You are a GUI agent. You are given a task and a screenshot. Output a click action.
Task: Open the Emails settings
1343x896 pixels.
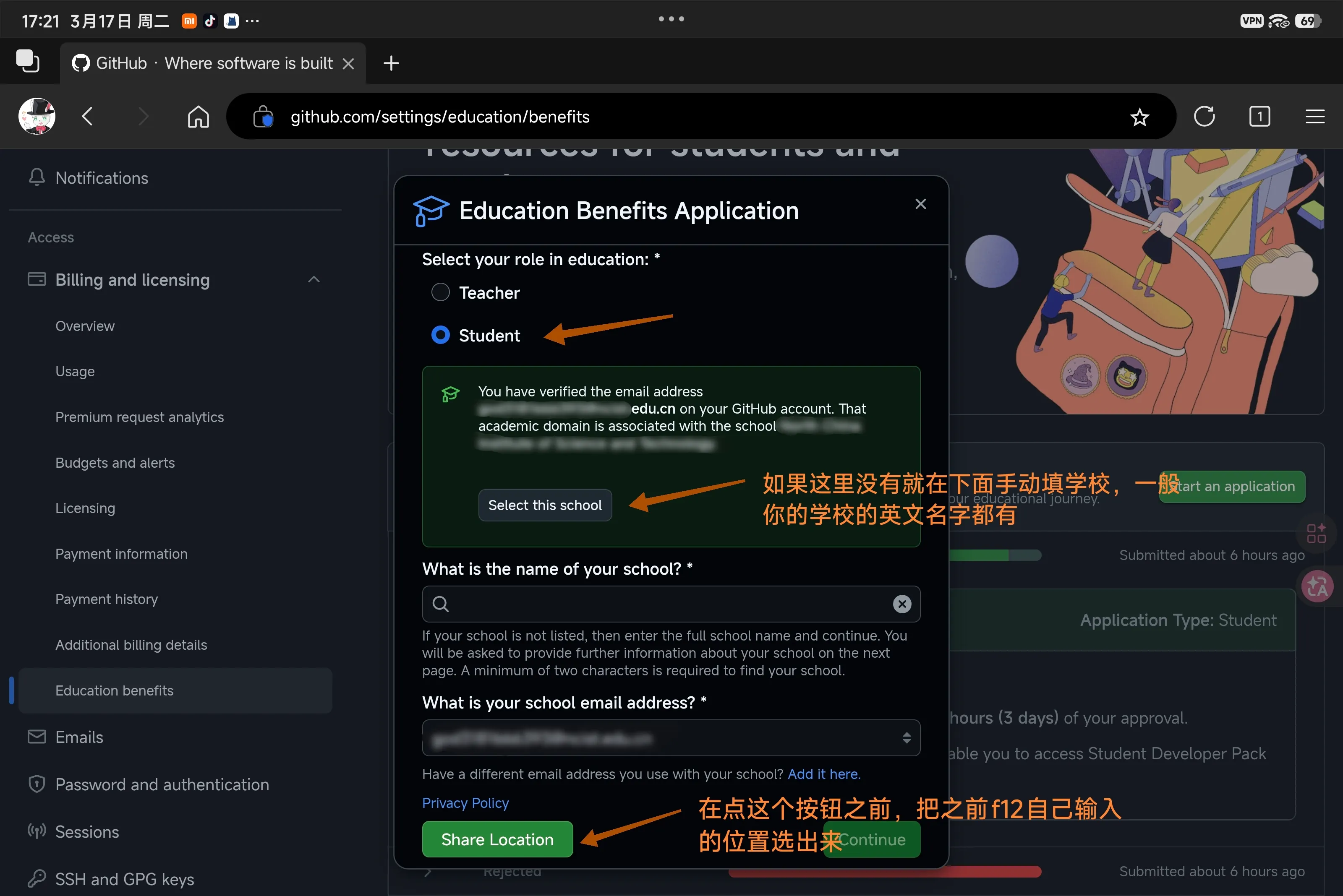click(x=79, y=738)
